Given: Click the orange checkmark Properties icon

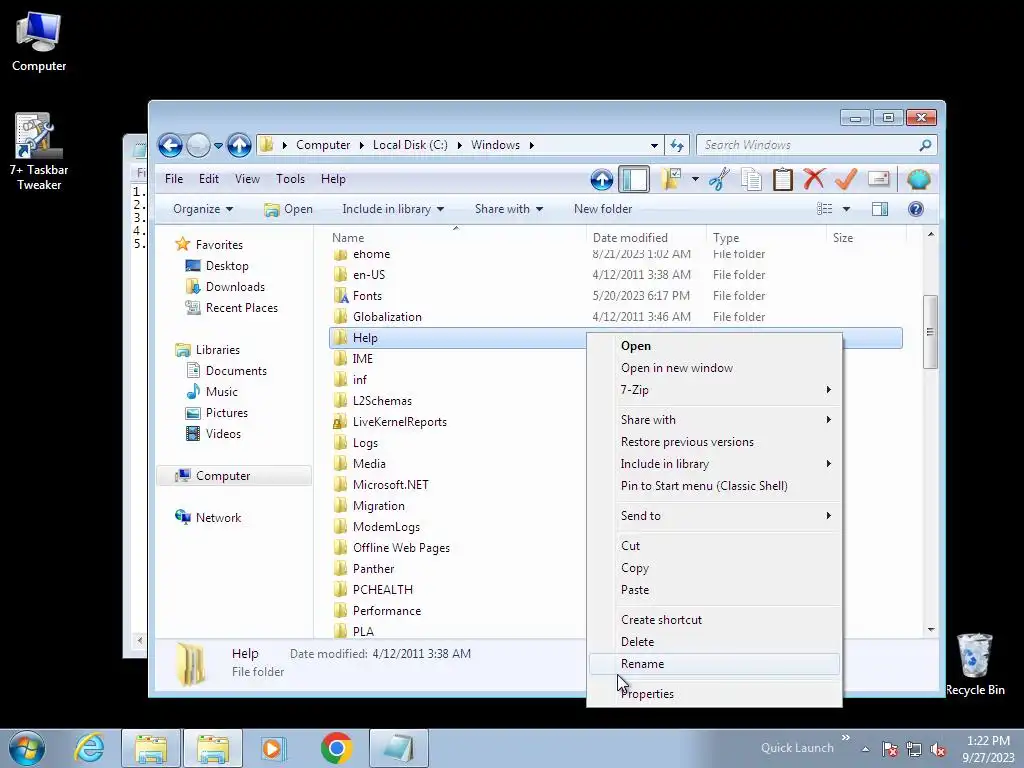Looking at the screenshot, I should [x=846, y=179].
